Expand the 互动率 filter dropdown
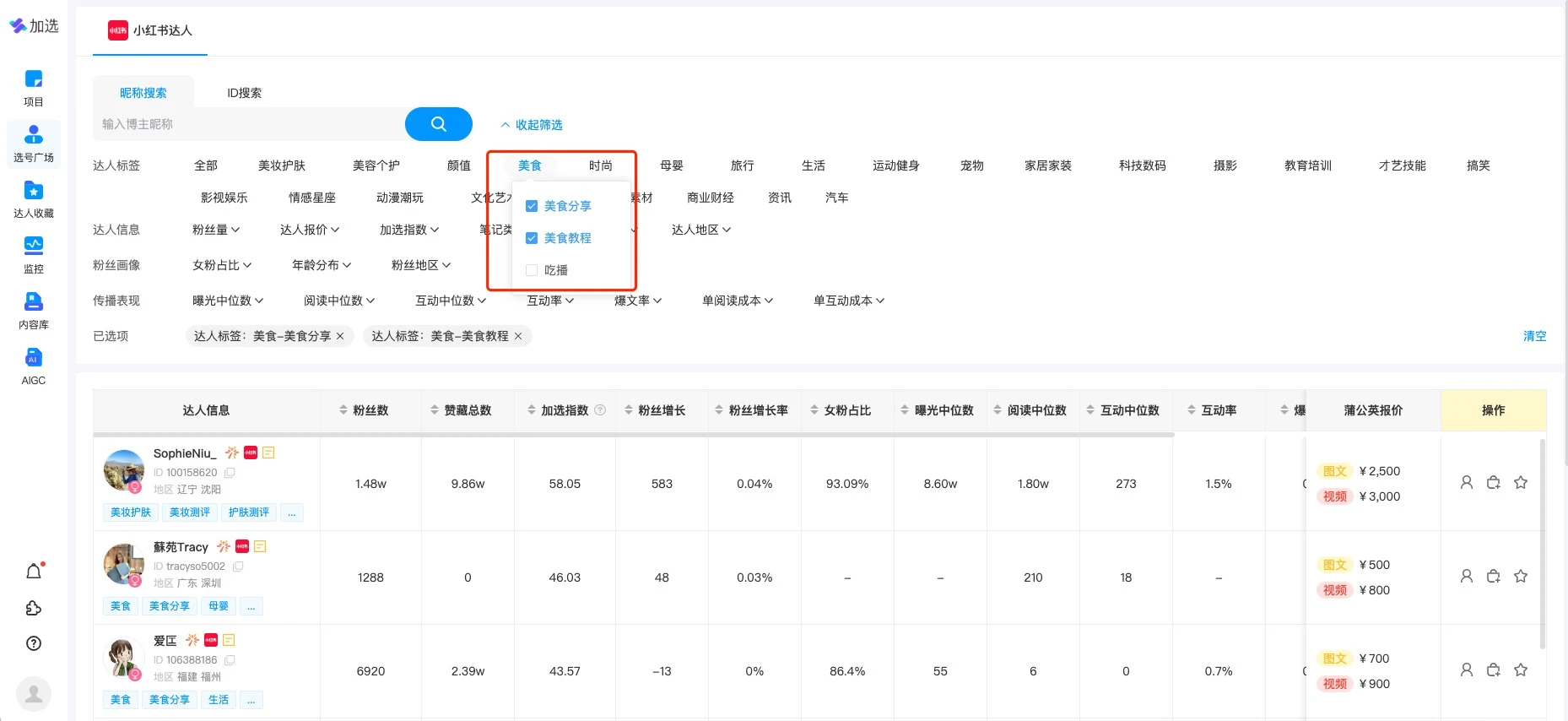1568x721 pixels. (550, 301)
